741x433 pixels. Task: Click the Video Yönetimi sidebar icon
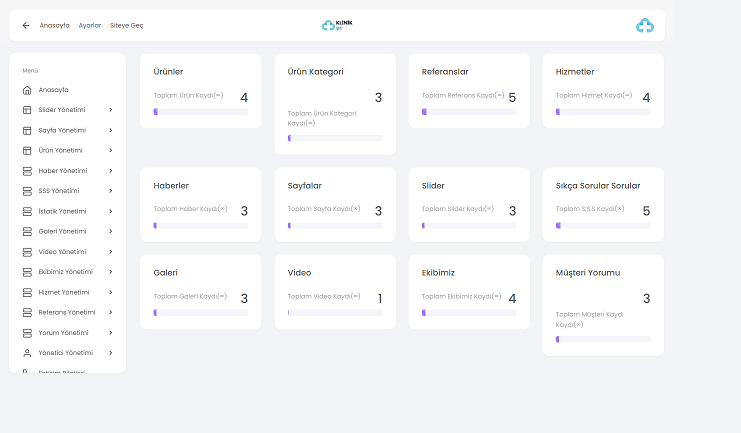click(x=27, y=252)
